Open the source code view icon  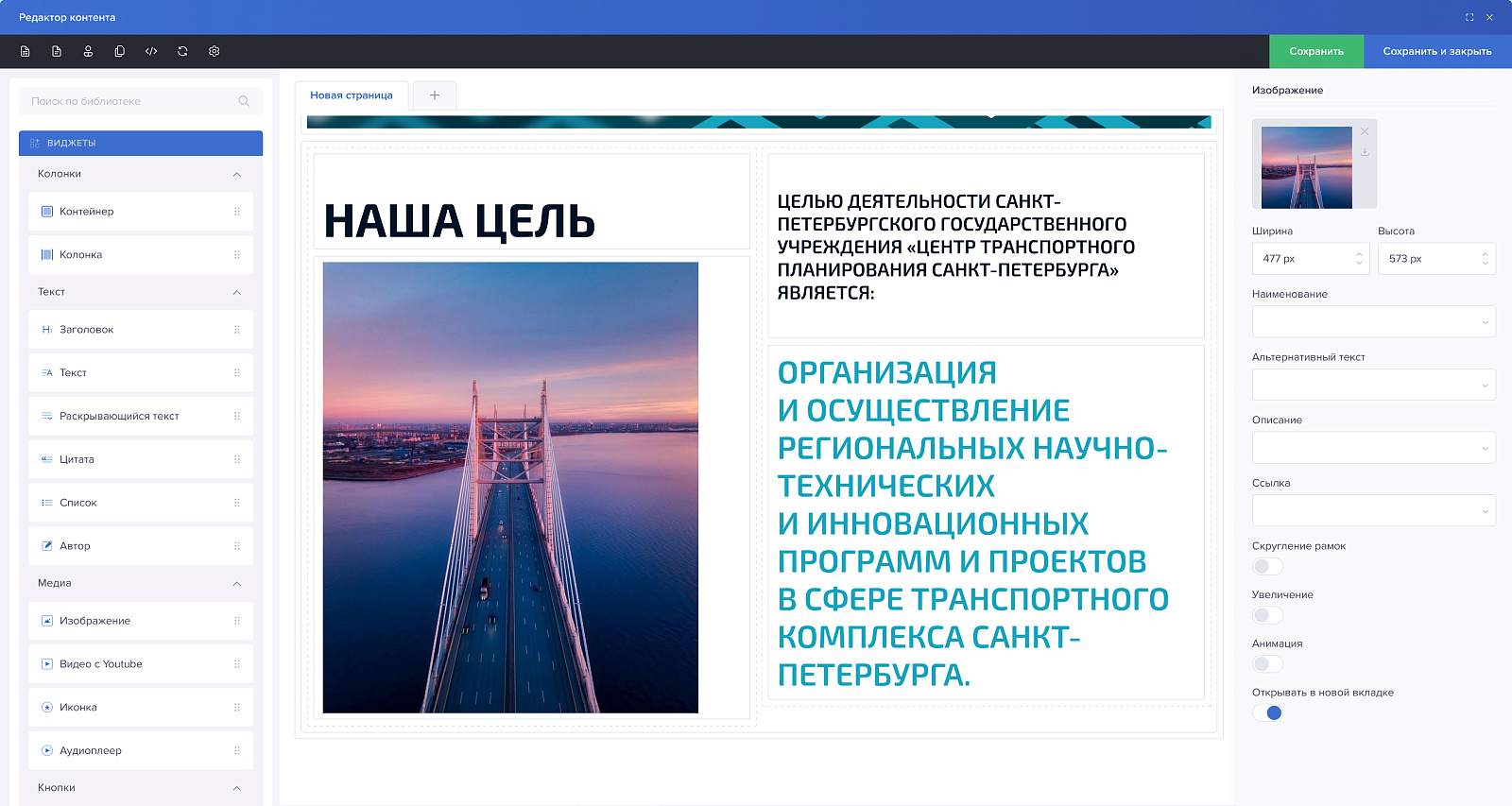click(151, 51)
